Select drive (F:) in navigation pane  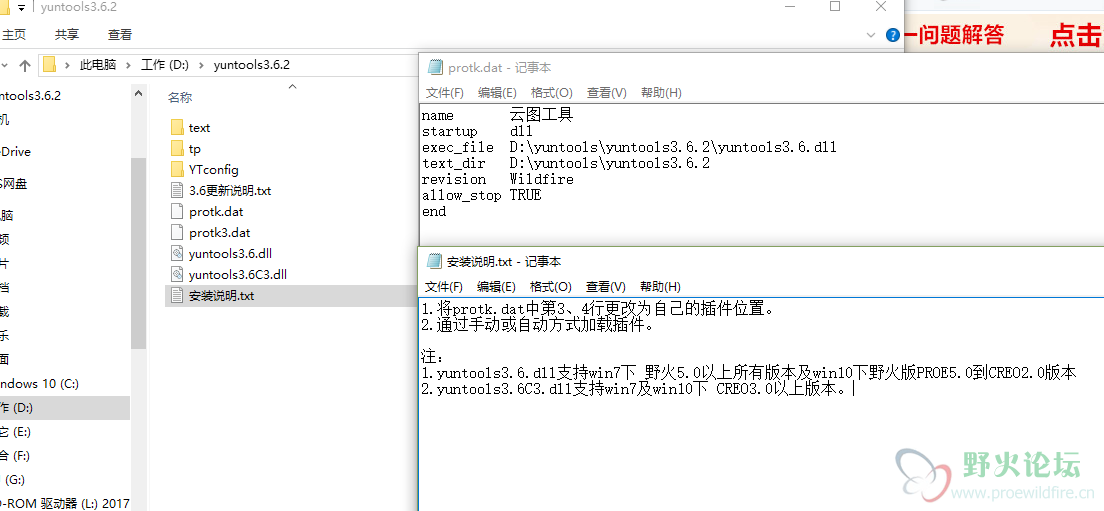click(x=15, y=455)
